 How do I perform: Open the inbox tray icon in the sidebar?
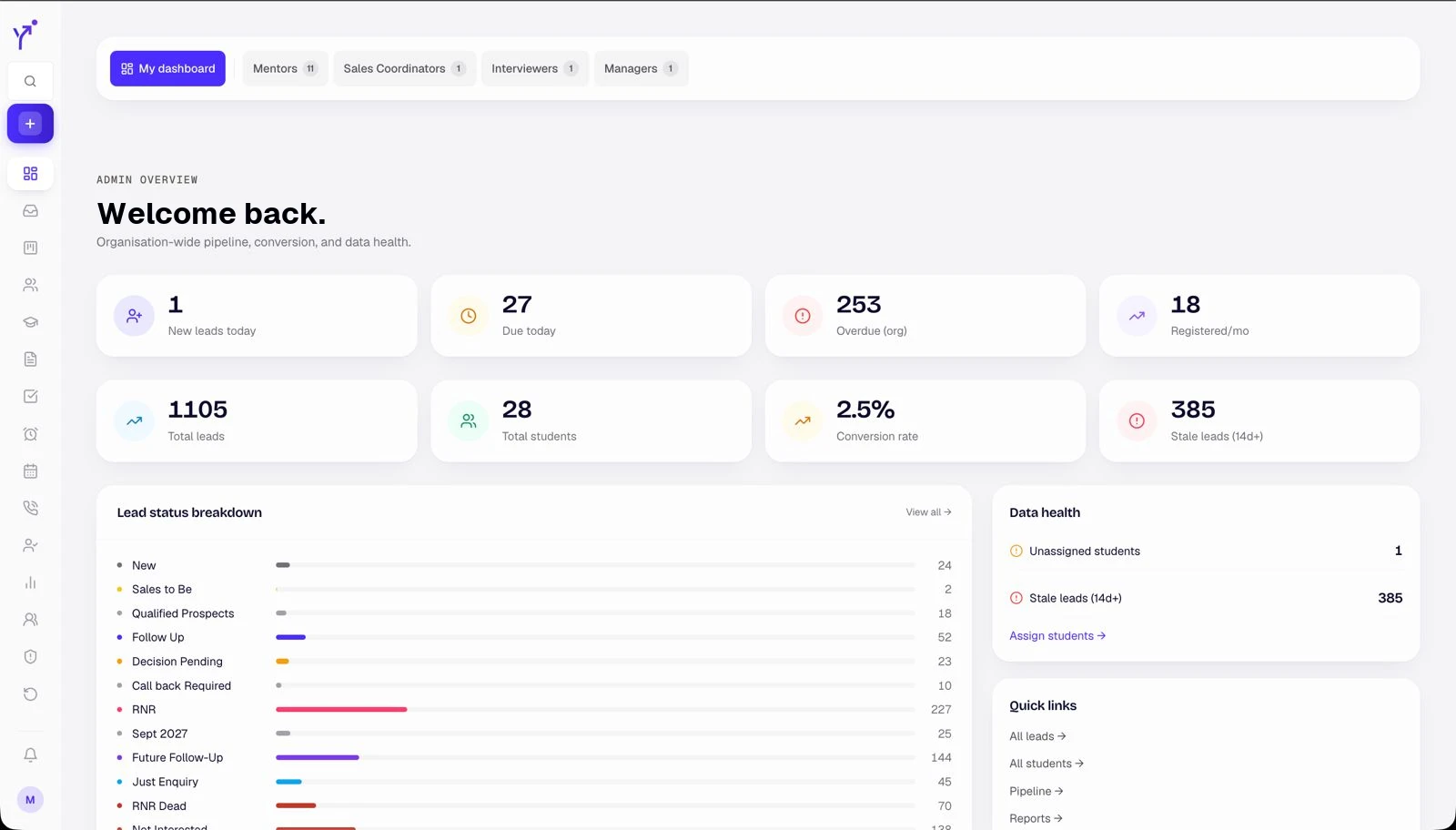coord(30,211)
